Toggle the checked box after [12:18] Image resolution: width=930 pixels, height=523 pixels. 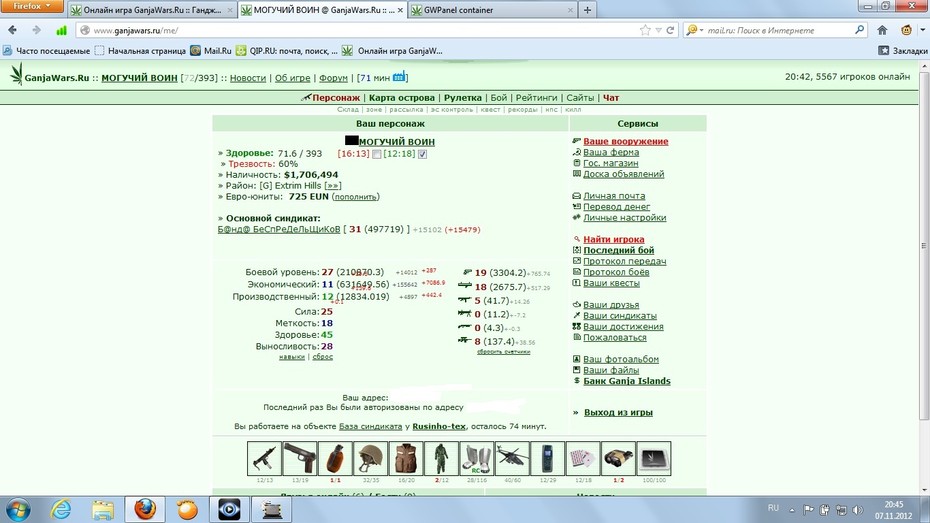[422, 154]
